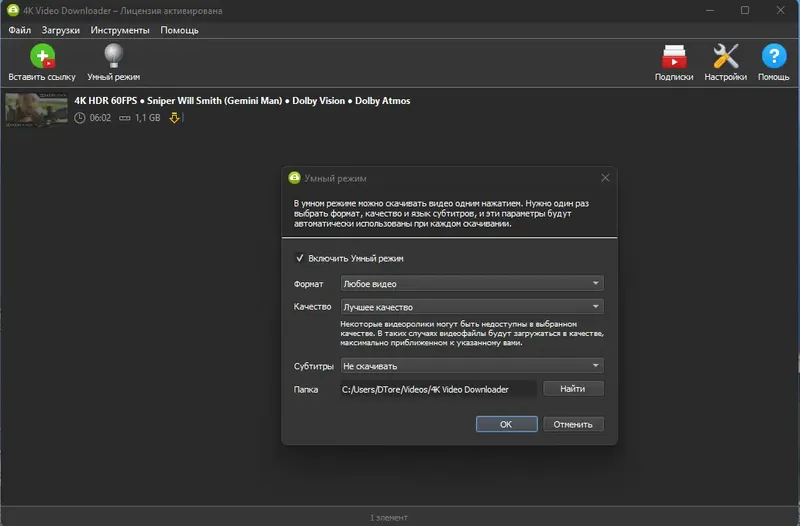Open the Подписки subscriptions icon
Screen dimensions: 800x526
tap(673, 56)
